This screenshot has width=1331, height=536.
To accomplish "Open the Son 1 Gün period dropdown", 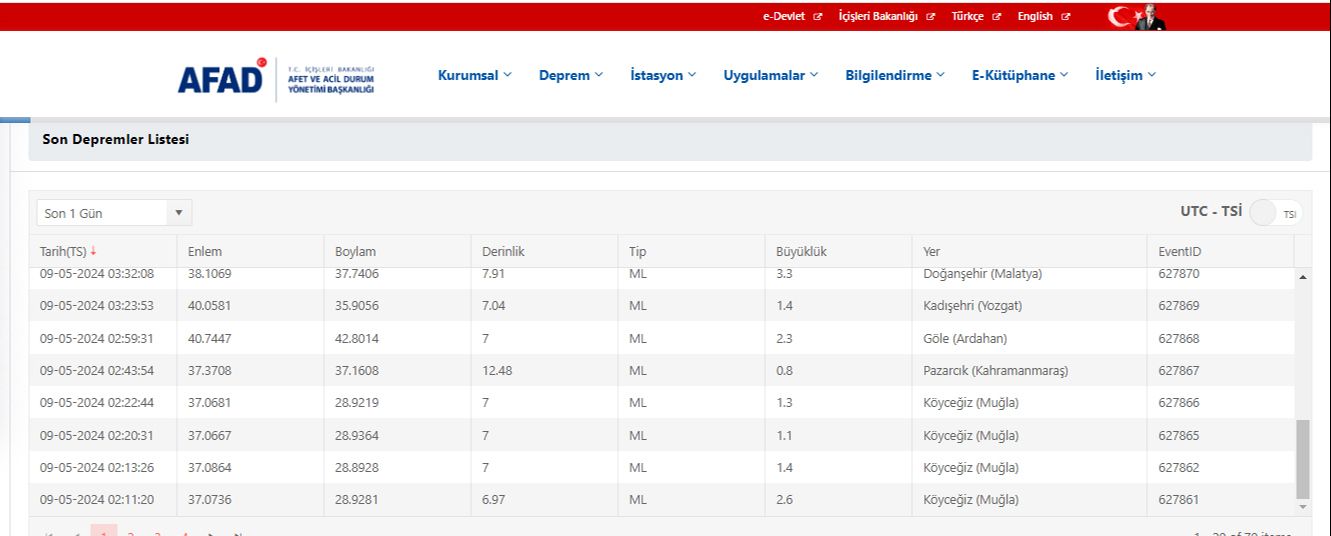I will click(114, 213).
